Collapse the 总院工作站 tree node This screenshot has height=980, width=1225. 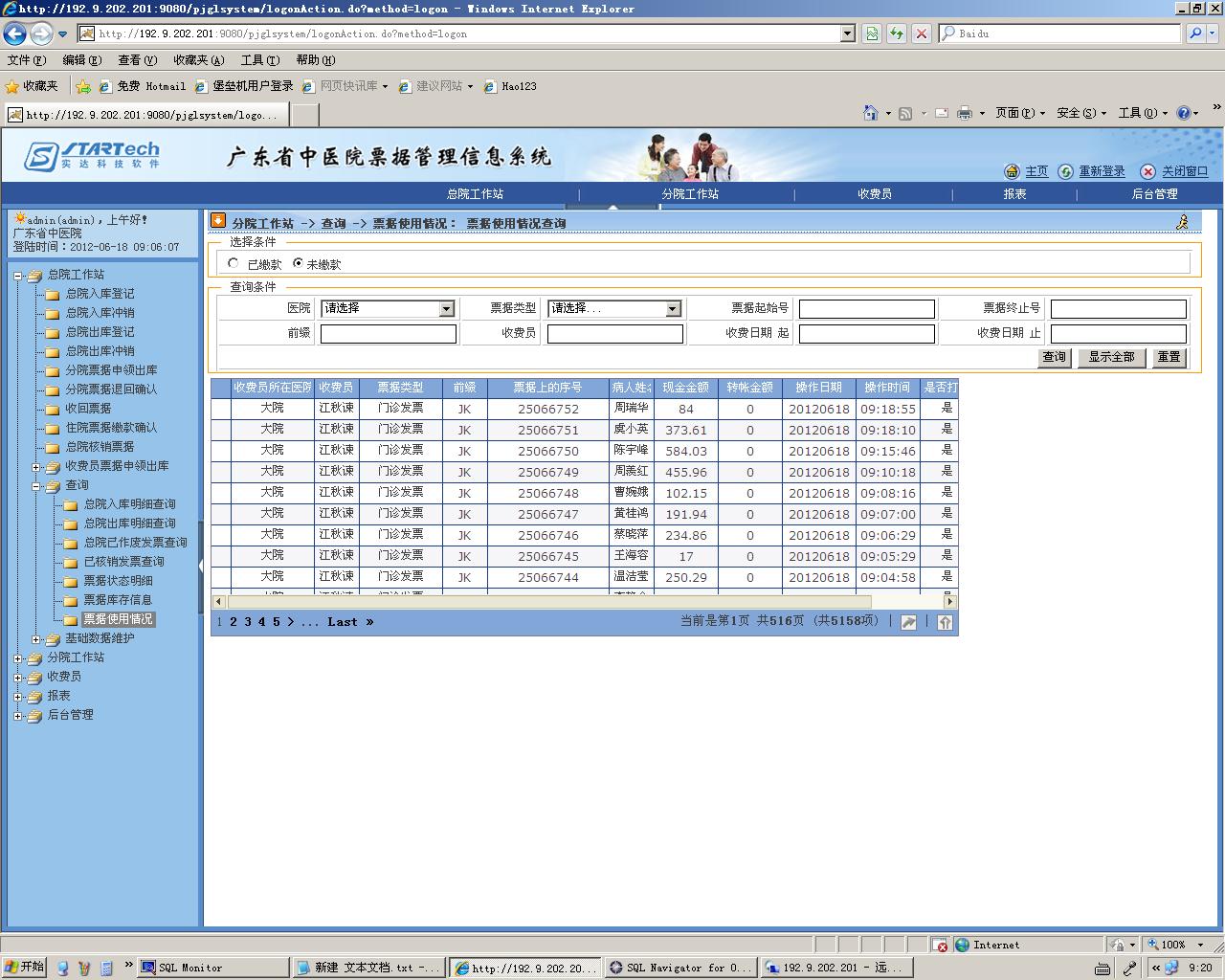tap(17, 276)
